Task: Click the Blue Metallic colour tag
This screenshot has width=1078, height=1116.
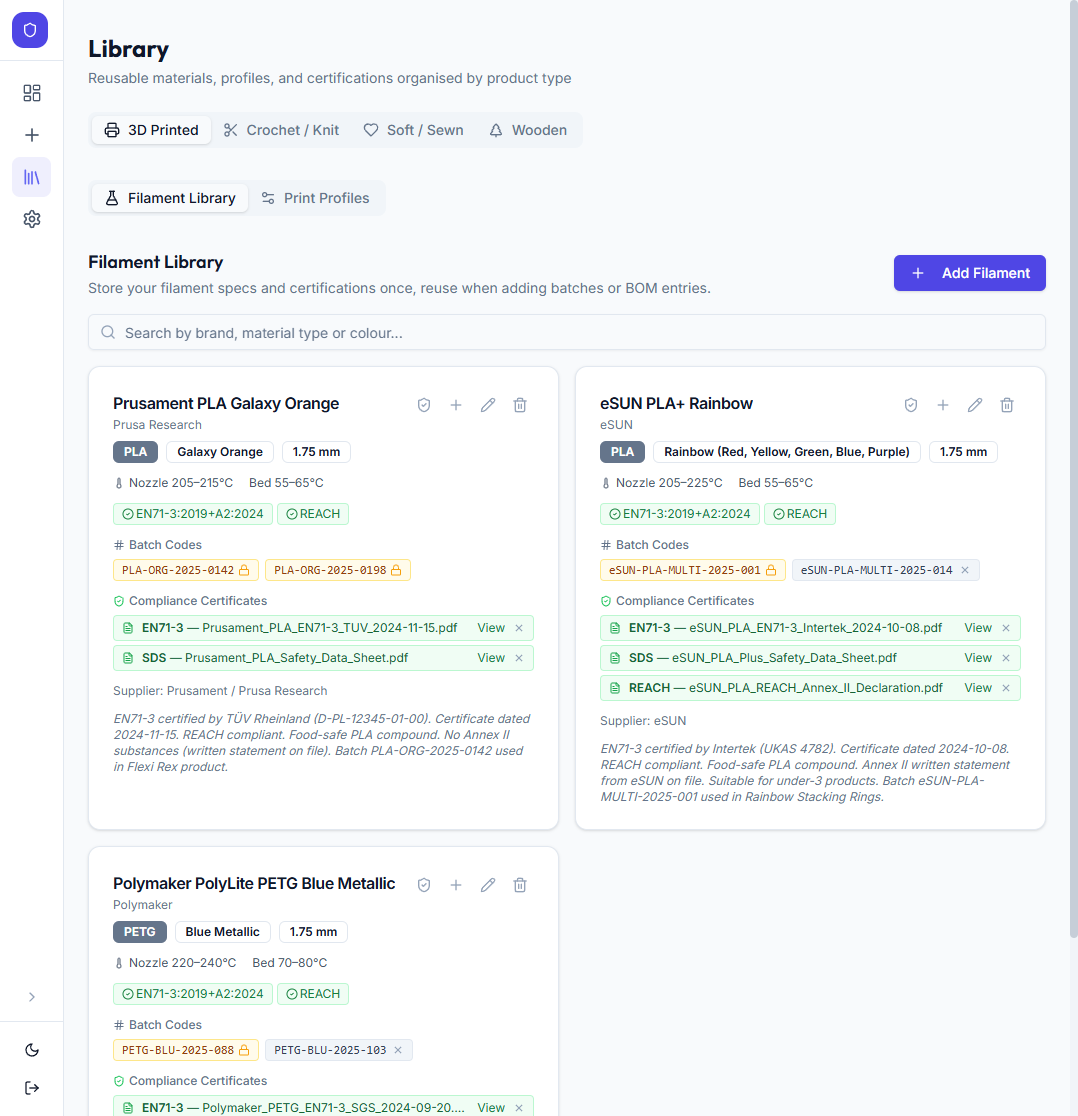Action: (x=223, y=932)
